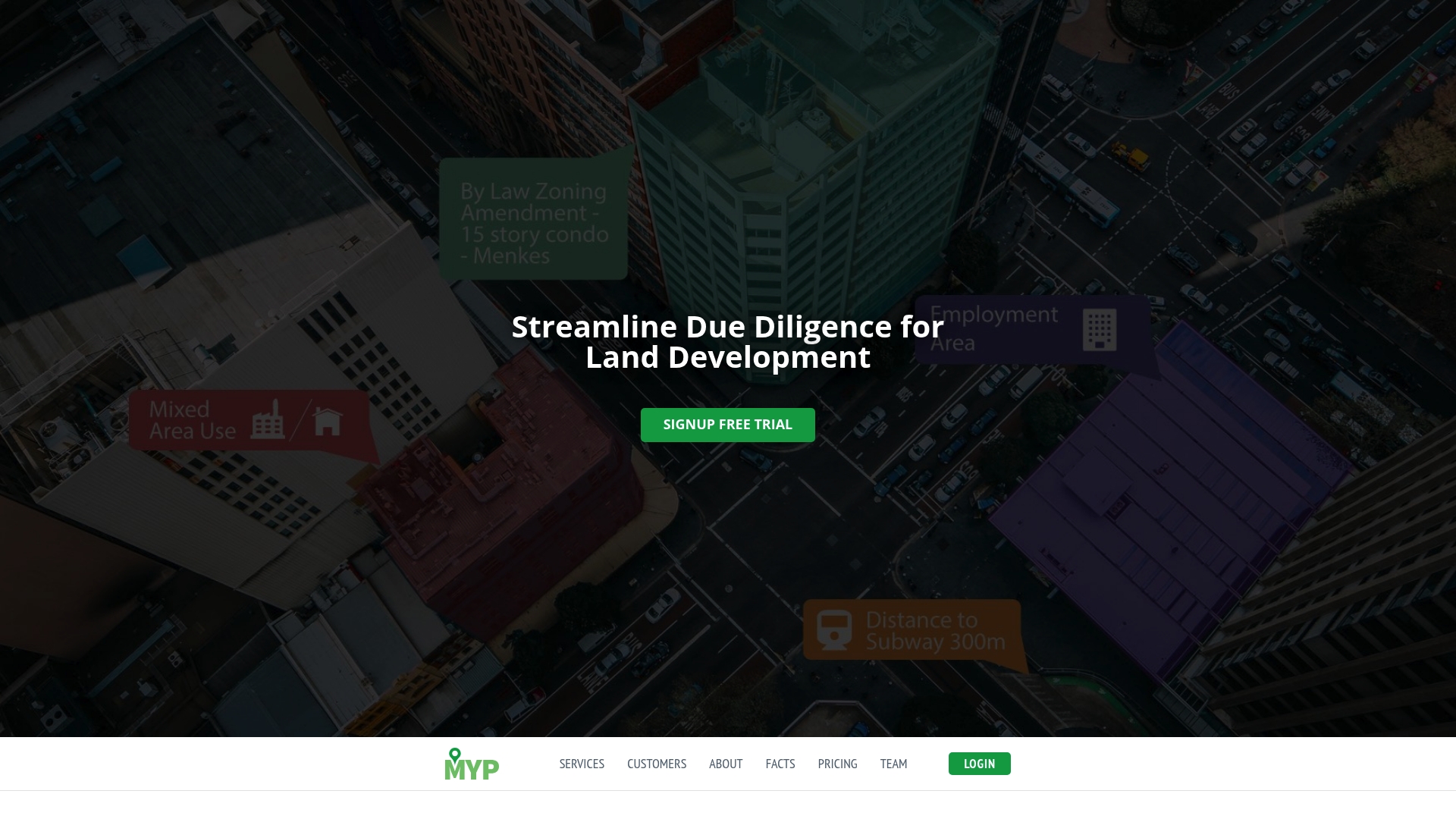Click the Distance to Subway 300m label
This screenshot has width=1456, height=819.
point(936,631)
